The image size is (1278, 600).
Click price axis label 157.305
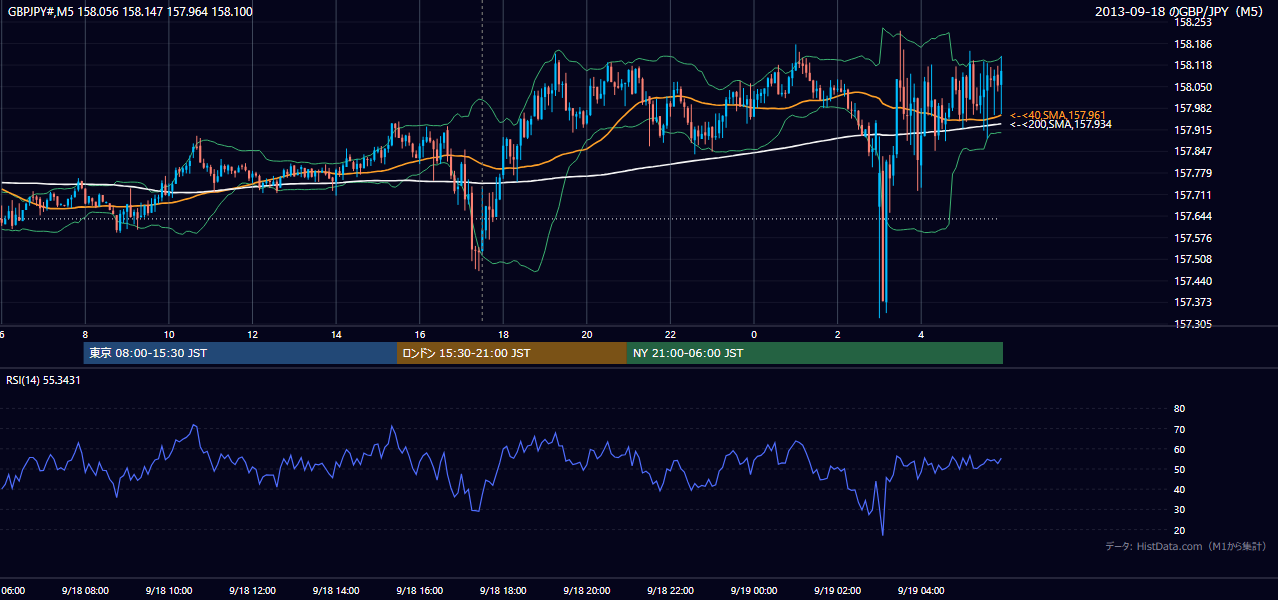(1193, 324)
